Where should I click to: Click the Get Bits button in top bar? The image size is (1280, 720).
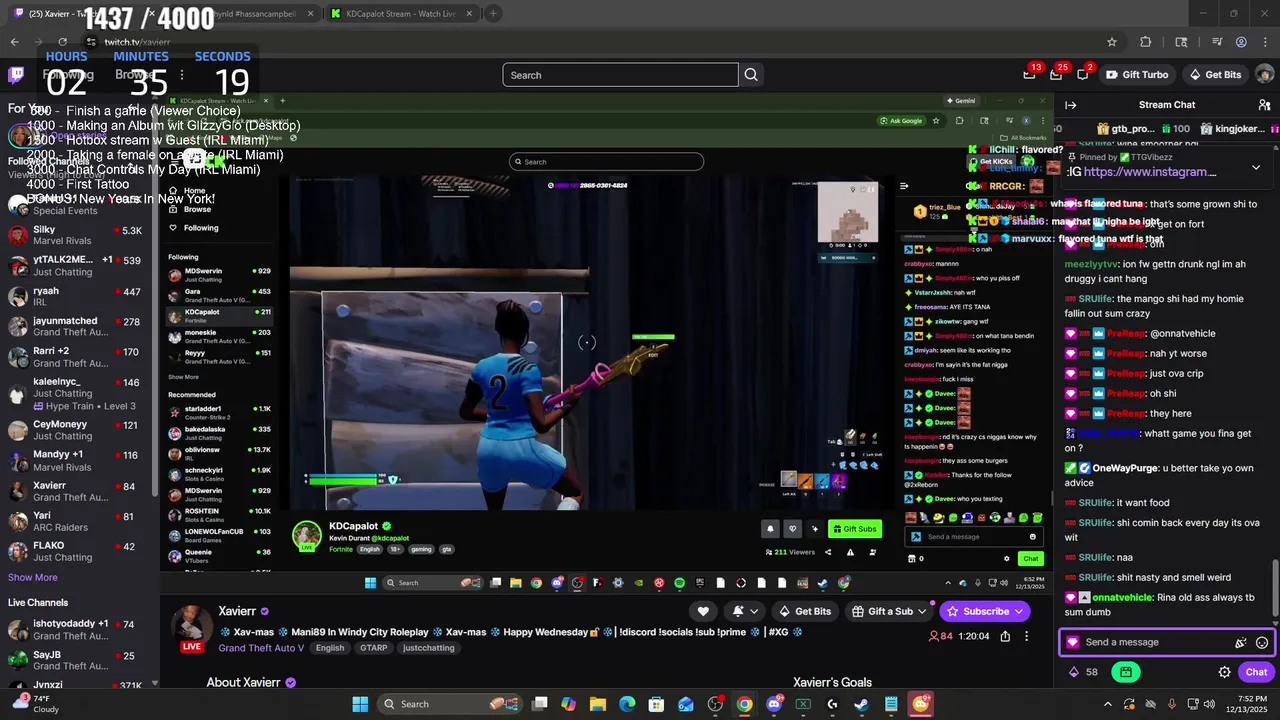(1215, 75)
